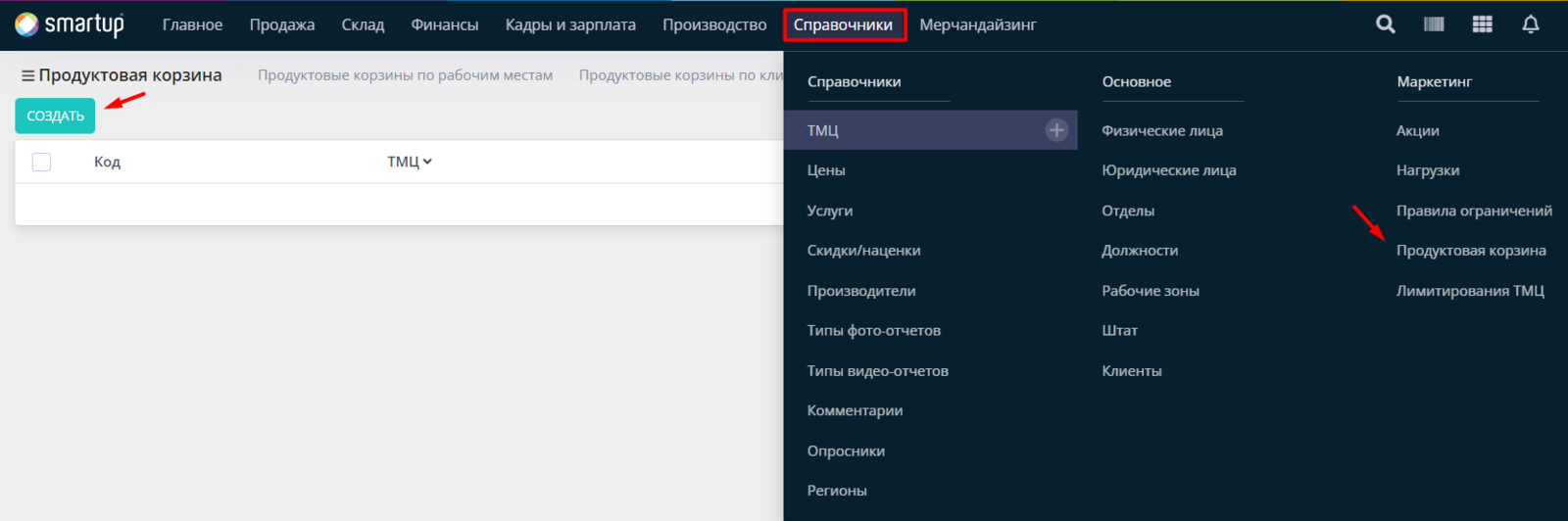Screen dimensions: 1568x521
Task: Click the Справочники menu item
Action: pos(844,24)
